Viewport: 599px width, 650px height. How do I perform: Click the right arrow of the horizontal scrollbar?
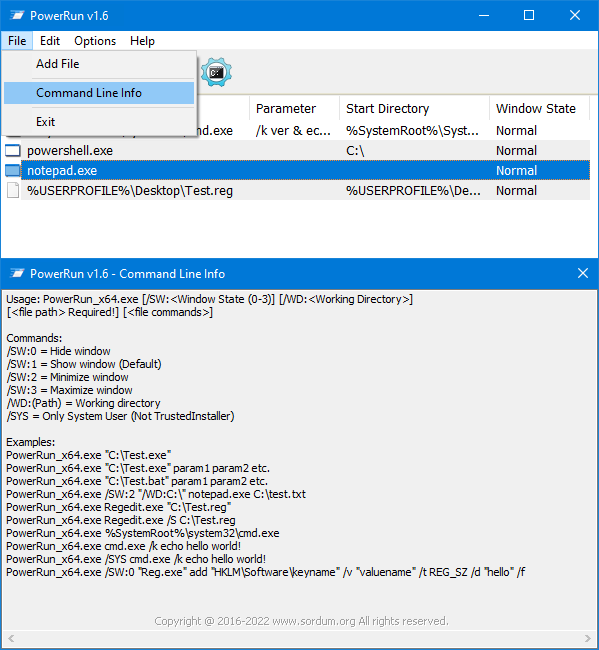click(x=588, y=638)
